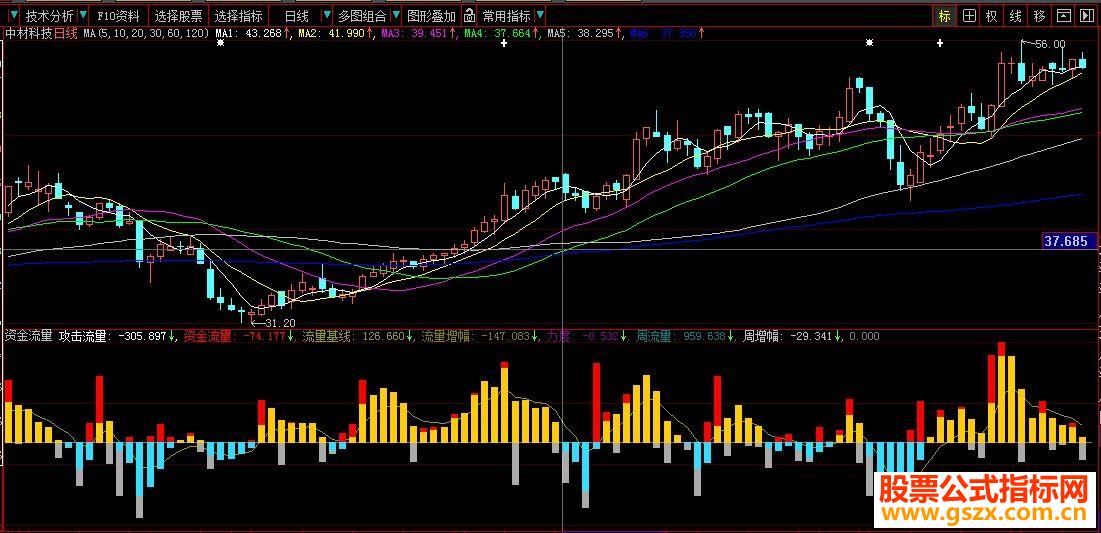
Task: Select the 日线 period button
Action: (x=296, y=15)
